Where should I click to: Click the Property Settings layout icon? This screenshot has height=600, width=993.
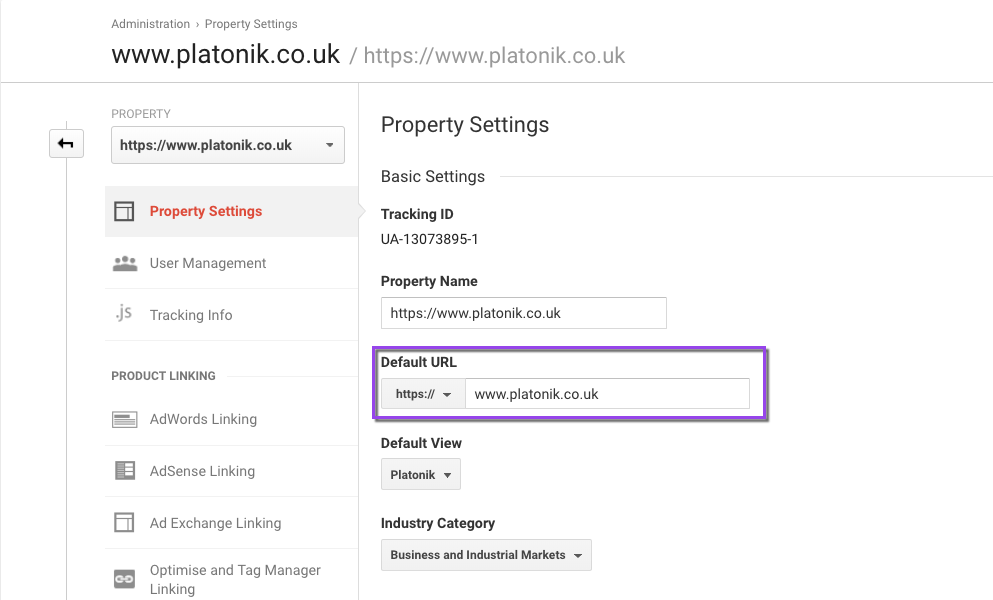point(124,212)
